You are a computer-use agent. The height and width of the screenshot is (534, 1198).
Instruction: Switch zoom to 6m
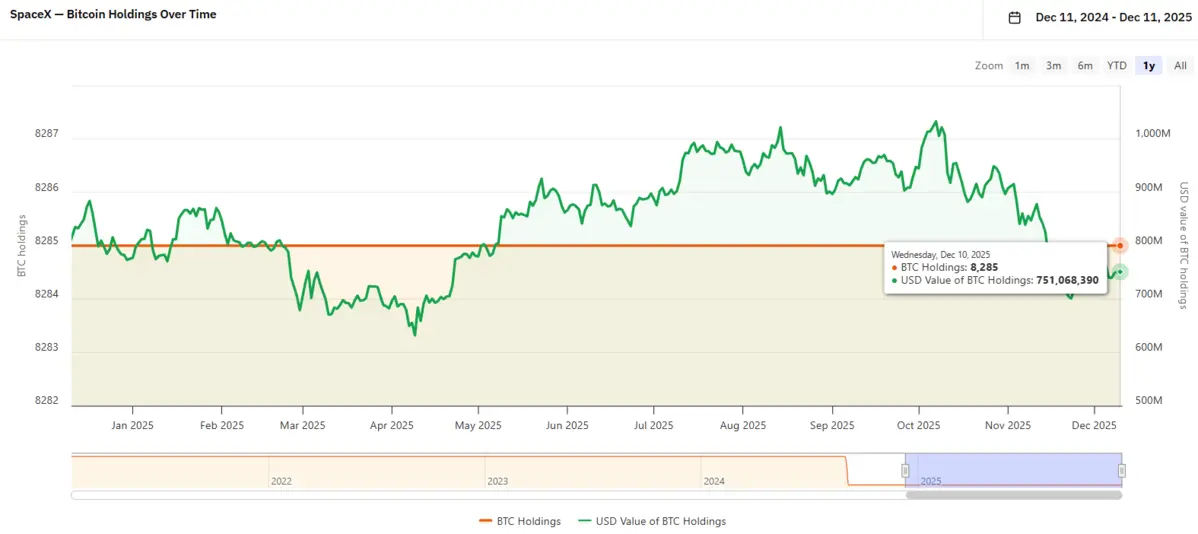tap(1085, 66)
